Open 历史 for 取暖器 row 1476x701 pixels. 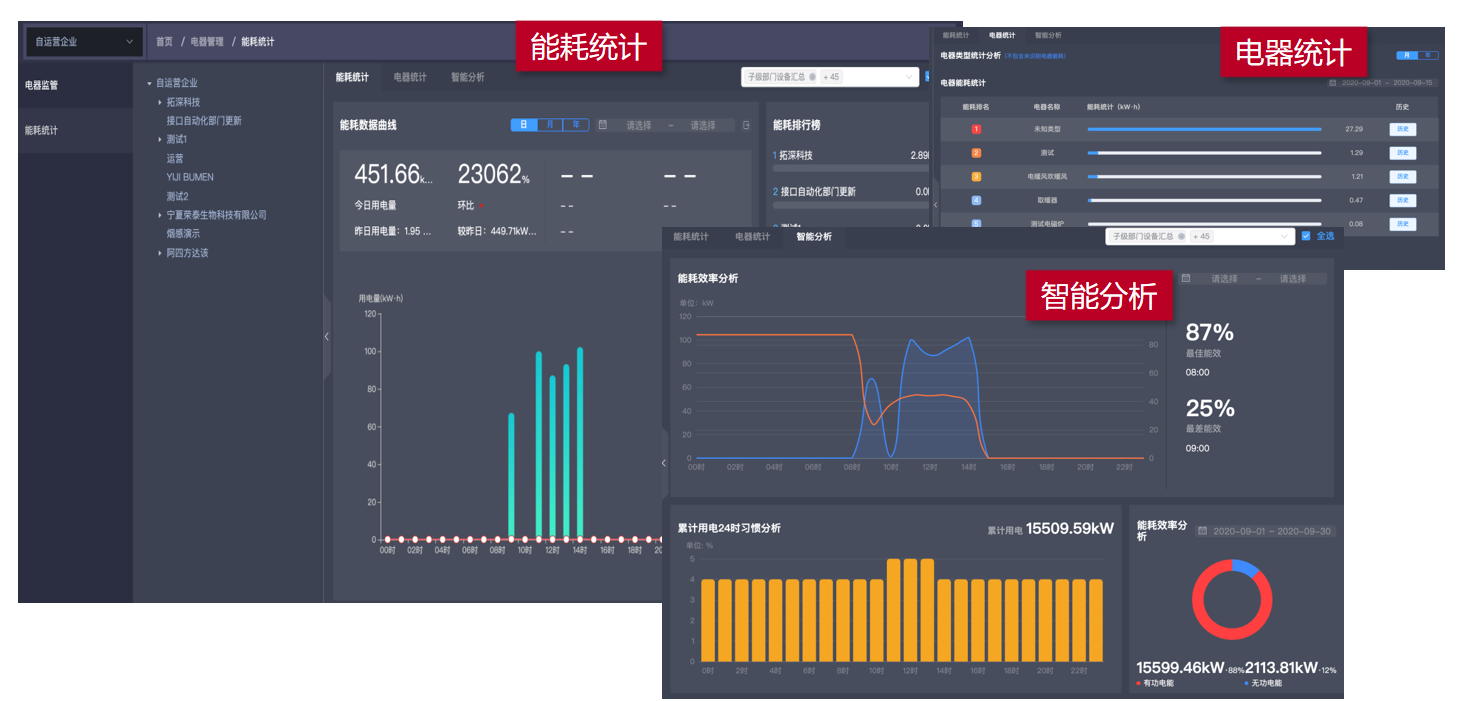(1402, 200)
